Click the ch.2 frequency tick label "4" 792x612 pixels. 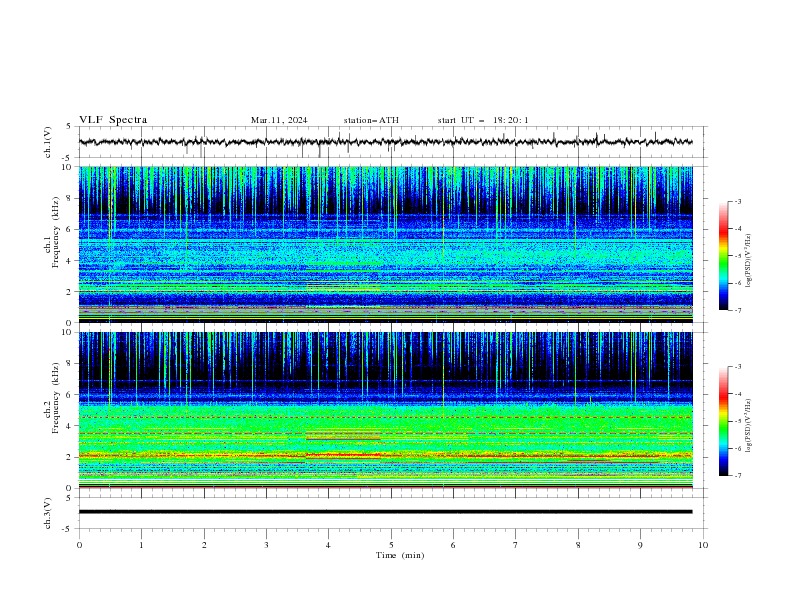click(69, 427)
